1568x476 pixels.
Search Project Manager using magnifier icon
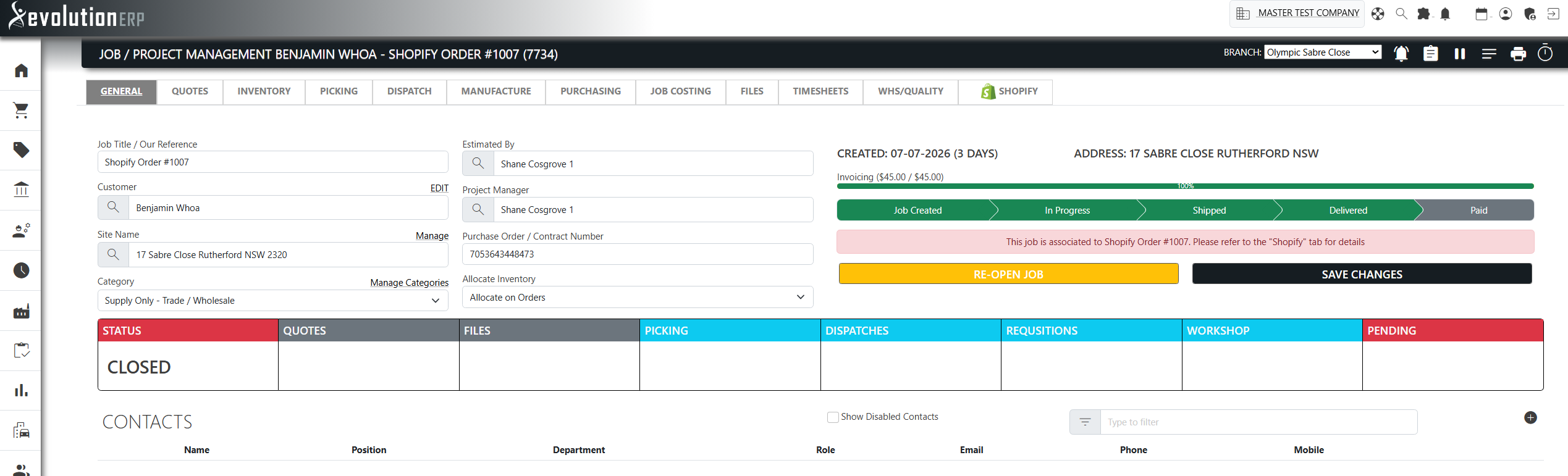pyautogui.click(x=478, y=209)
